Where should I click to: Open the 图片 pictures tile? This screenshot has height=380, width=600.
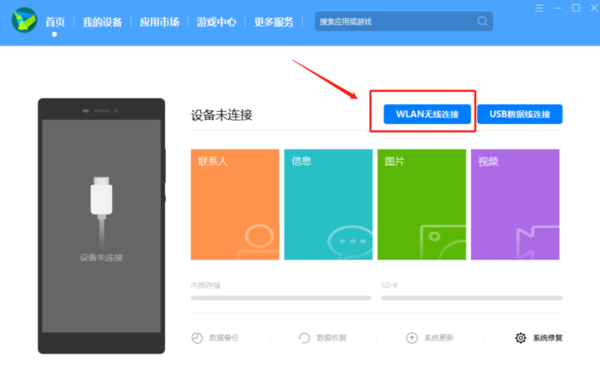[x=422, y=204]
